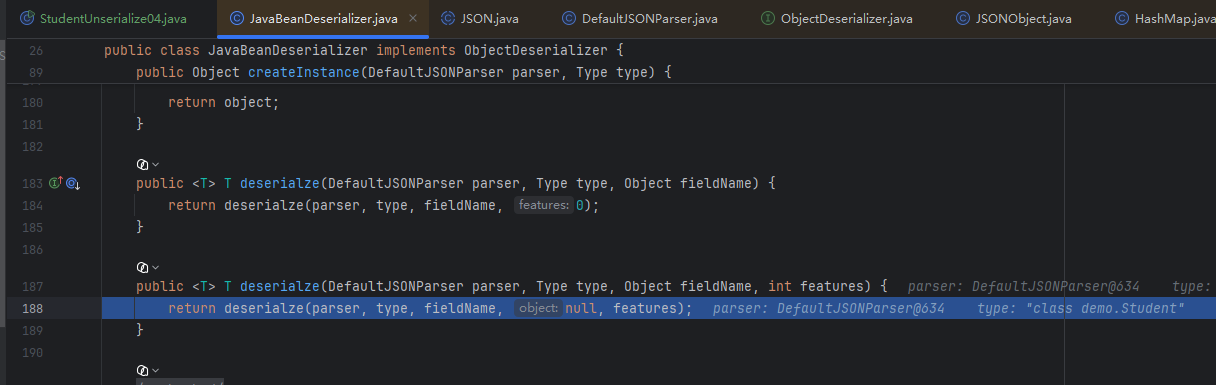Screen dimensions: 1216x385
Task: Click the class icon on JSONObject.java tab
Action: [x=962, y=18]
